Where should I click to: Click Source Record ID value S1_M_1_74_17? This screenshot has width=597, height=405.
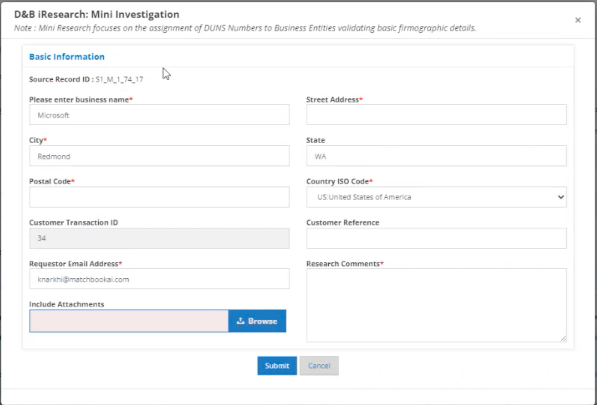point(120,79)
